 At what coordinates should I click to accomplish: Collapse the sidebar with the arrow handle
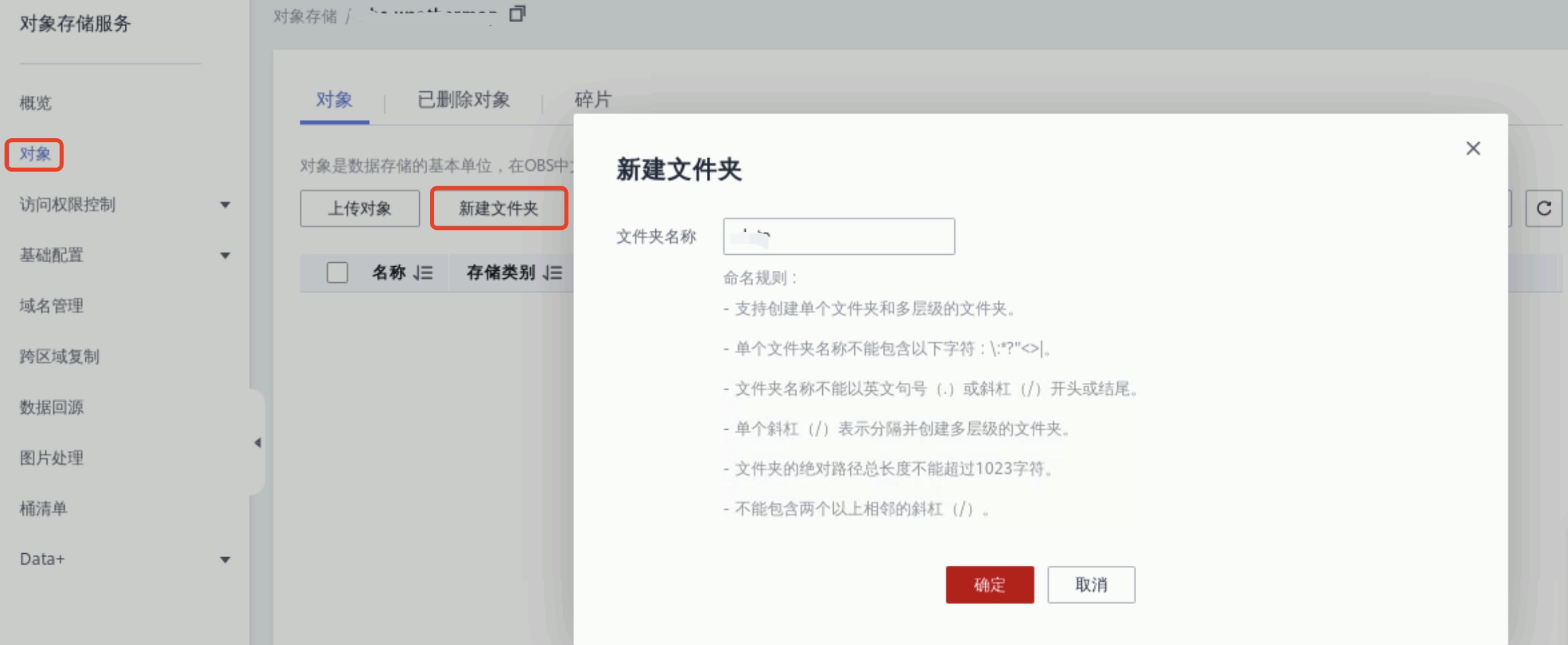[x=258, y=443]
